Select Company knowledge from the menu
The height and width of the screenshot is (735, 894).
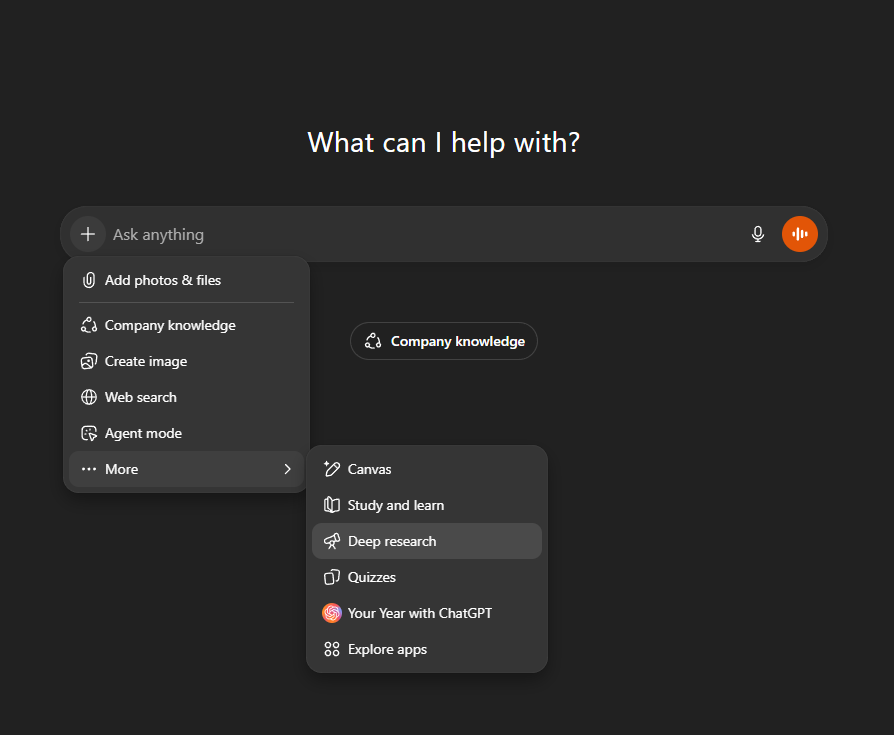click(170, 325)
